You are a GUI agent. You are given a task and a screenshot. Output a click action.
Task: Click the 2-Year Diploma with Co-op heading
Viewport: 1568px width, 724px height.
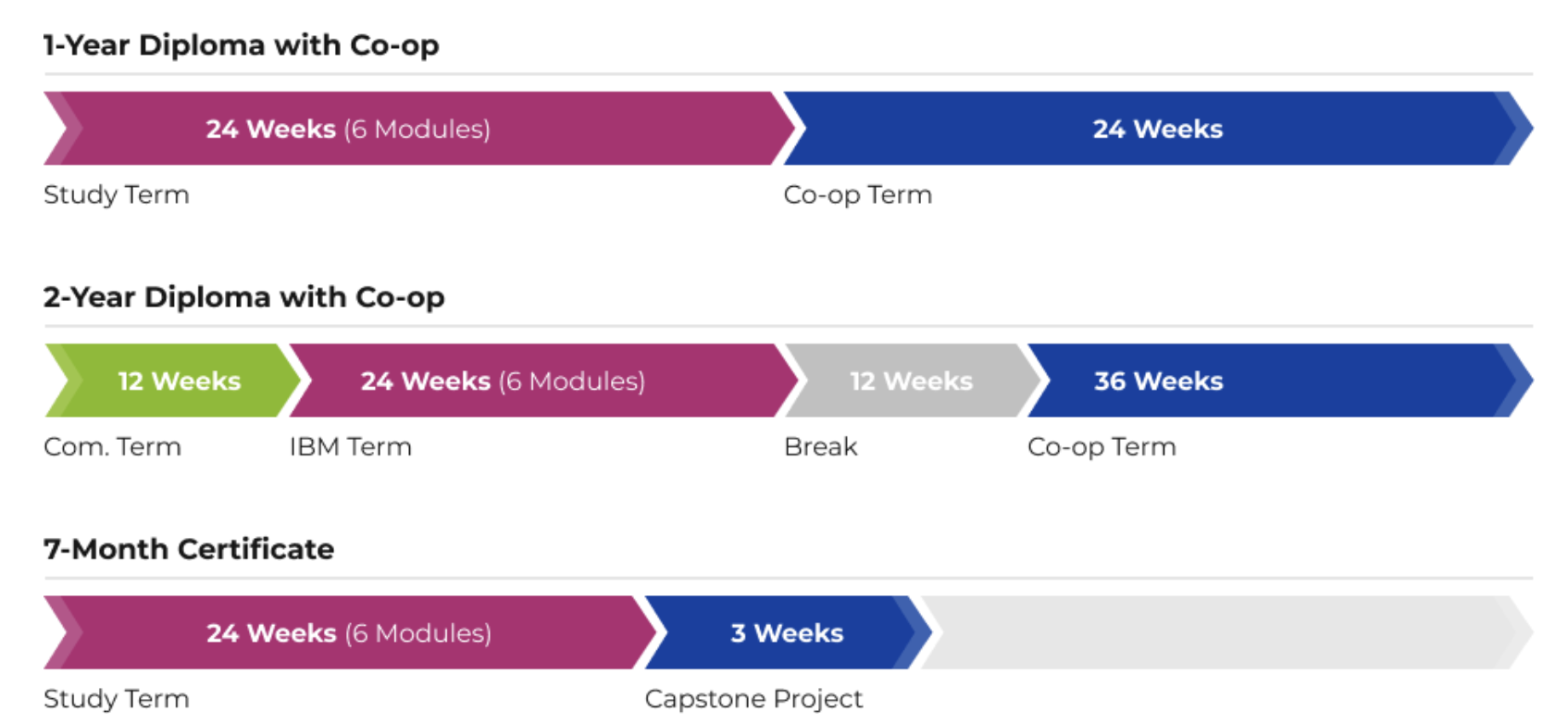243,297
